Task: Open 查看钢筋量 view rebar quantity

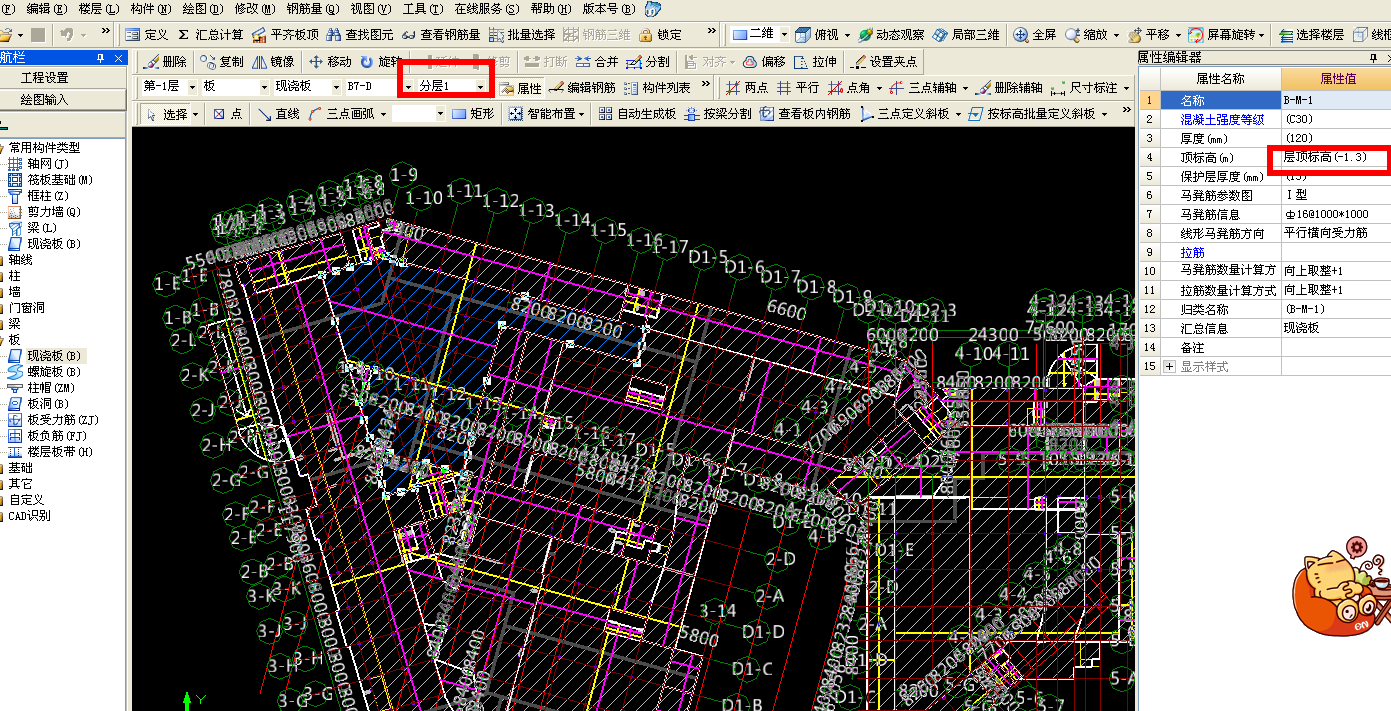Action: point(440,34)
